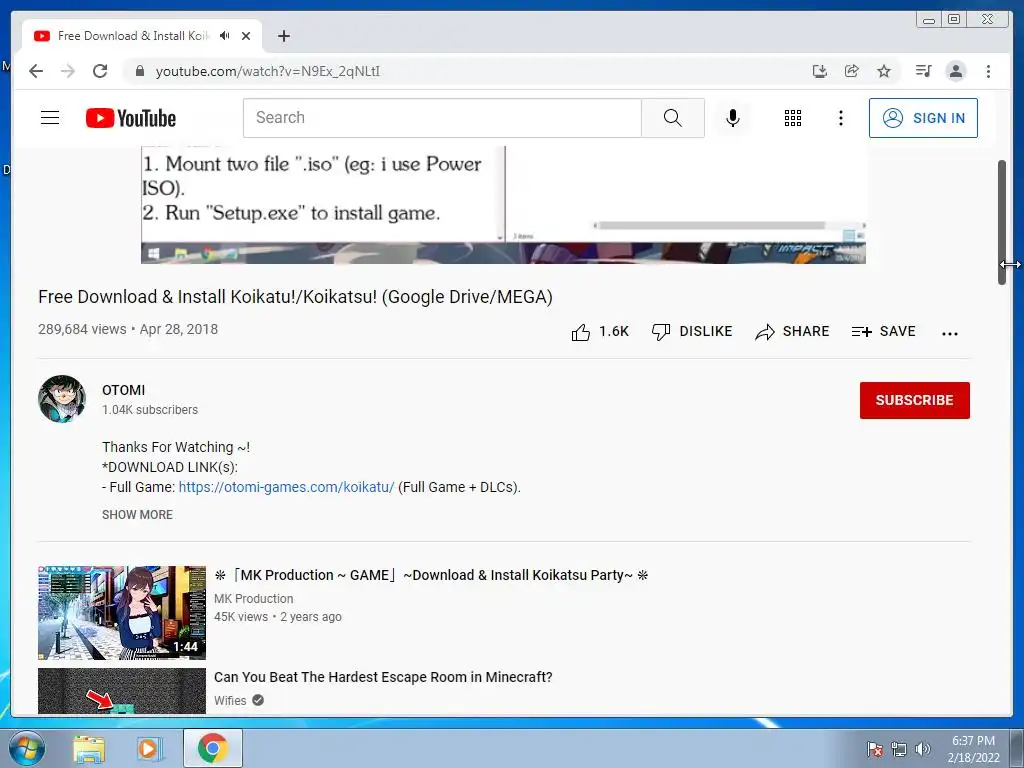1024x768 pixels.
Task: Open YouTube hamburger guide menu
Action: (50, 118)
